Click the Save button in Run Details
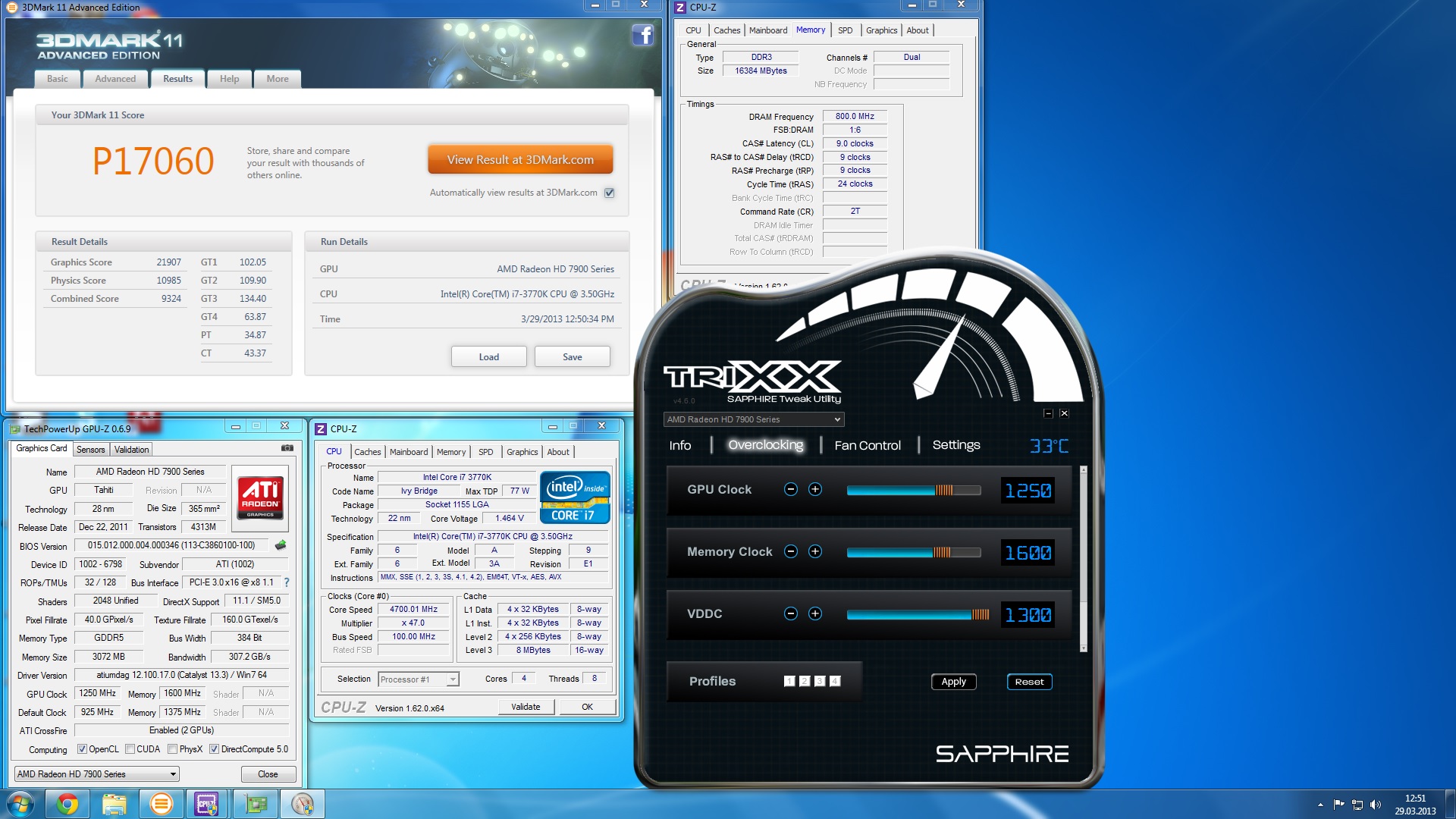 coord(573,357)
